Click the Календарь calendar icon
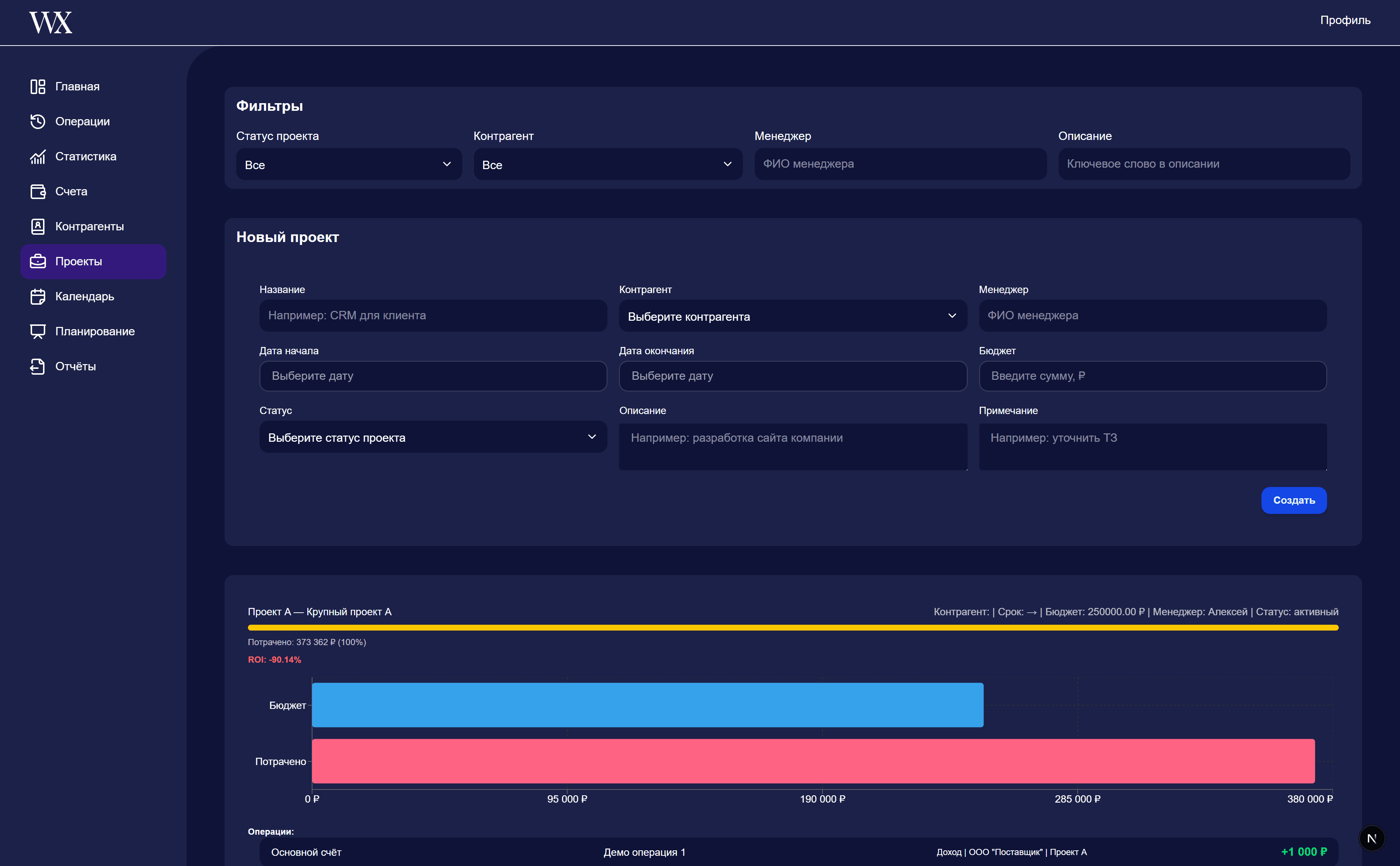 click(x=38, y=296)
